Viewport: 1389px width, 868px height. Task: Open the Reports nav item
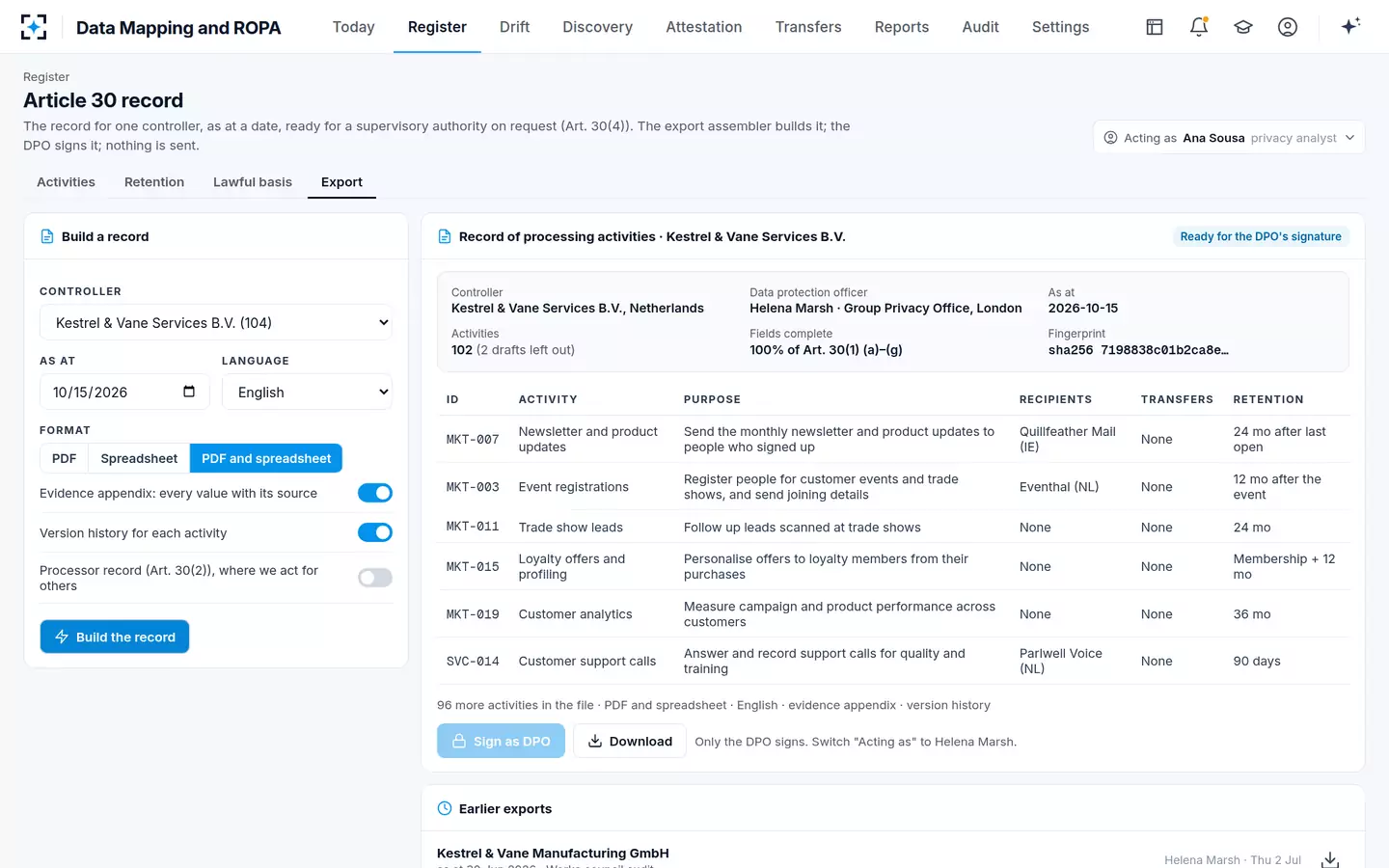tap(902, 27)
